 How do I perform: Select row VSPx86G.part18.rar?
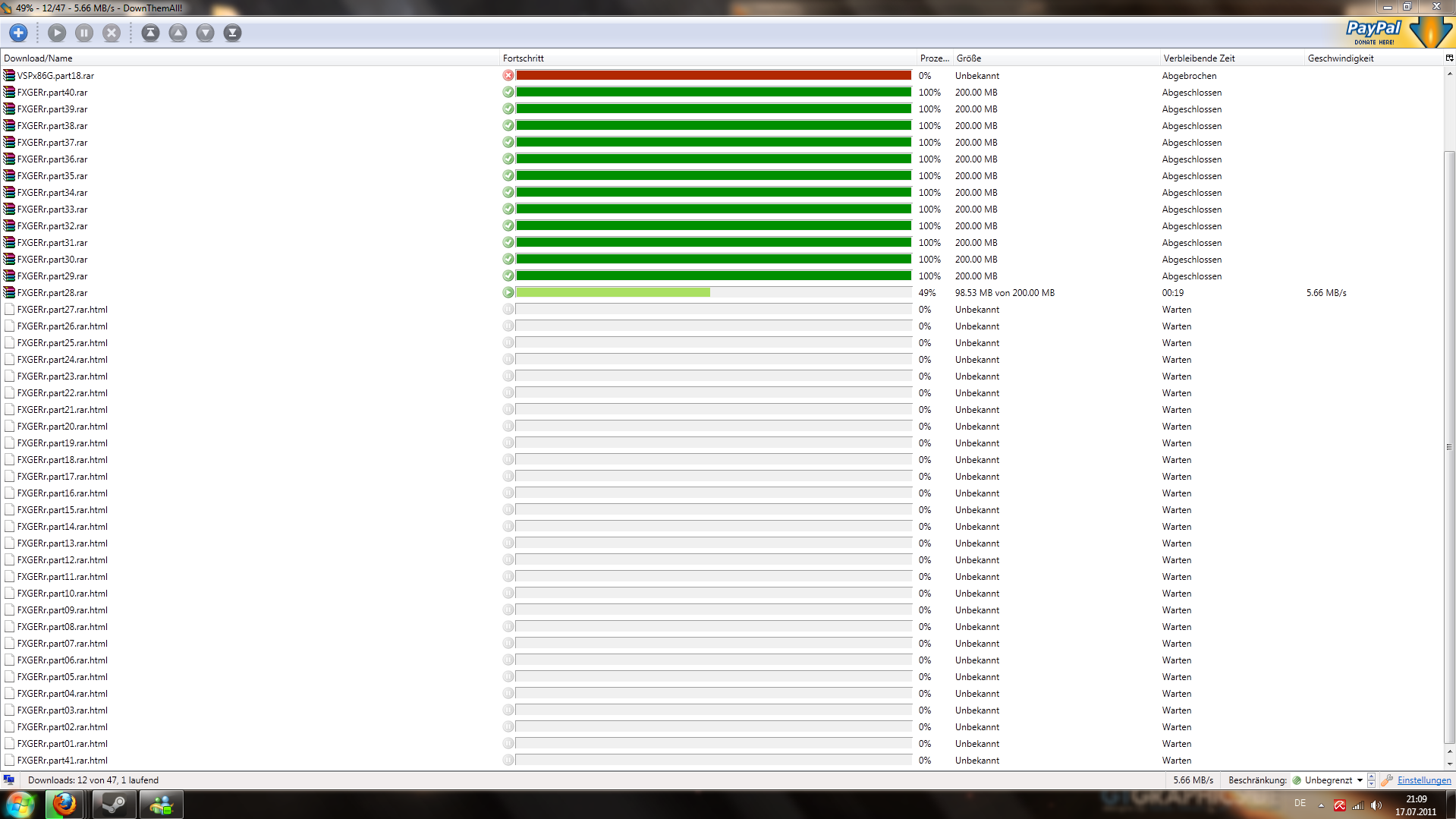pos(722,75)
